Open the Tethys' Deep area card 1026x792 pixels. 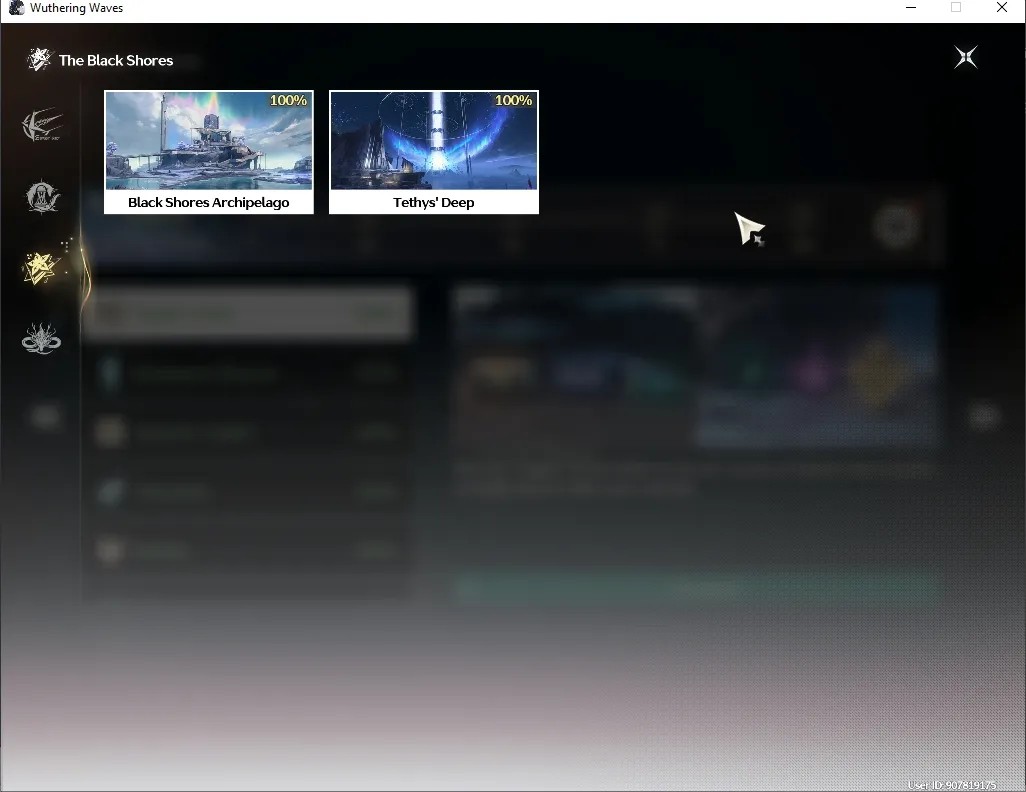coord(434,152)
